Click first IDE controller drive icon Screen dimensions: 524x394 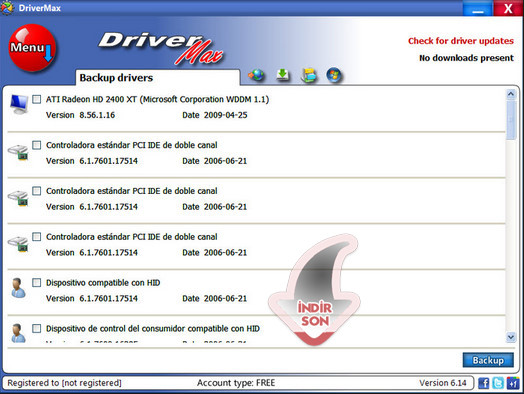(x=18, y=152)
